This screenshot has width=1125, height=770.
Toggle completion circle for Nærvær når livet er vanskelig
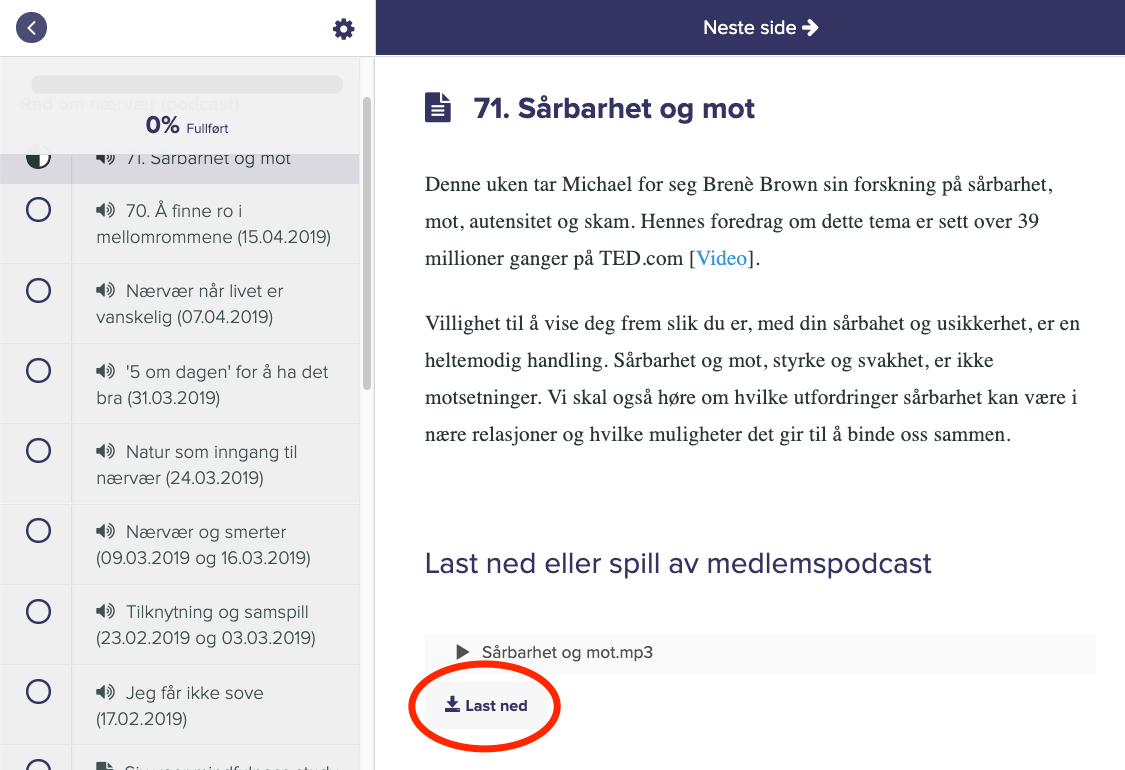(x=38, y=291)
